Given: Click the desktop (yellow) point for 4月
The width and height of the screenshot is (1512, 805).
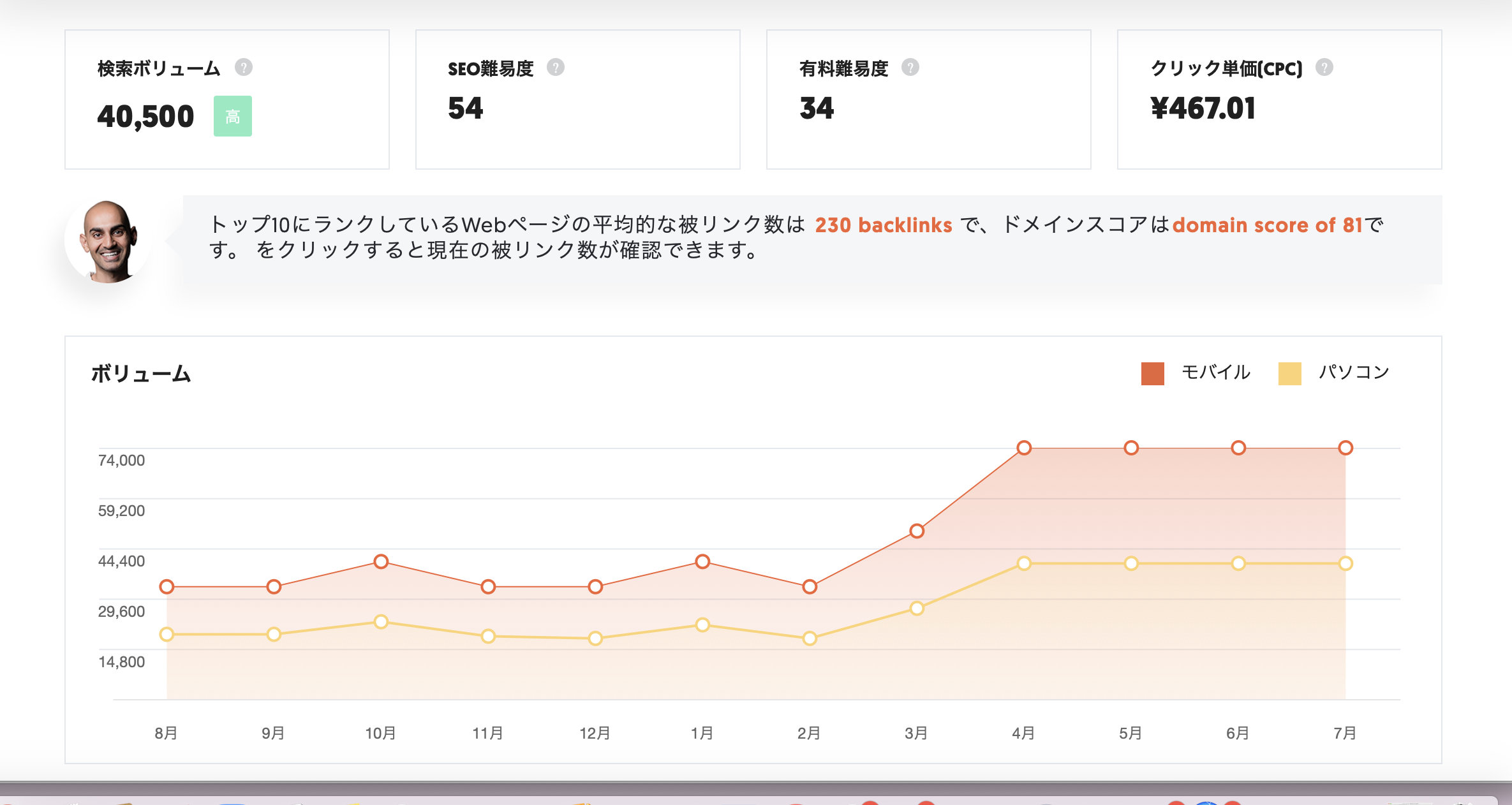Looking at the screenshot, I should point(1024,564).
